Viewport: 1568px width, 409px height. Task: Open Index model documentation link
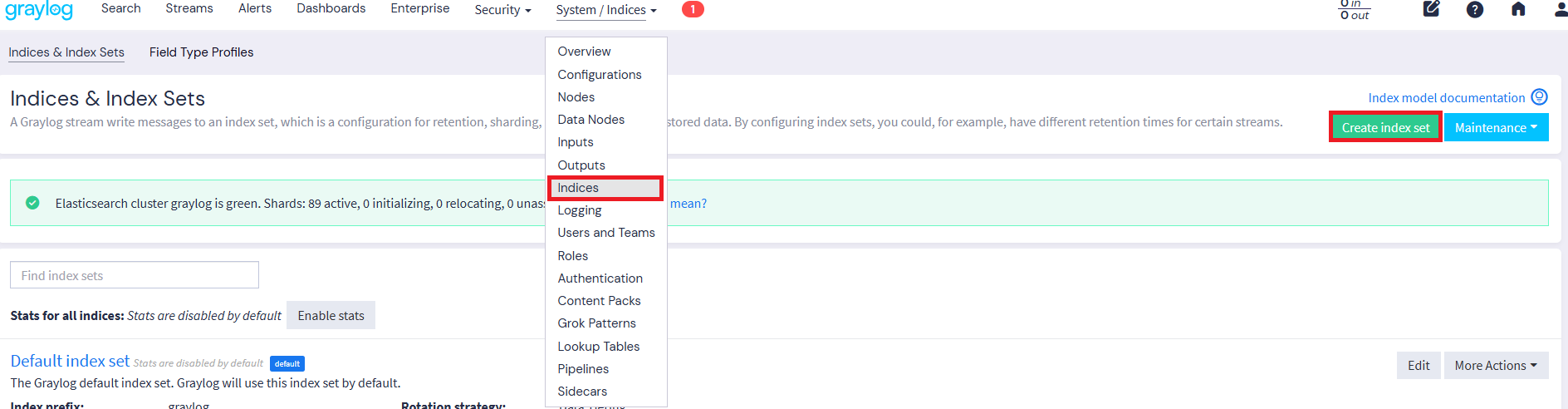tap(1446, 98)
